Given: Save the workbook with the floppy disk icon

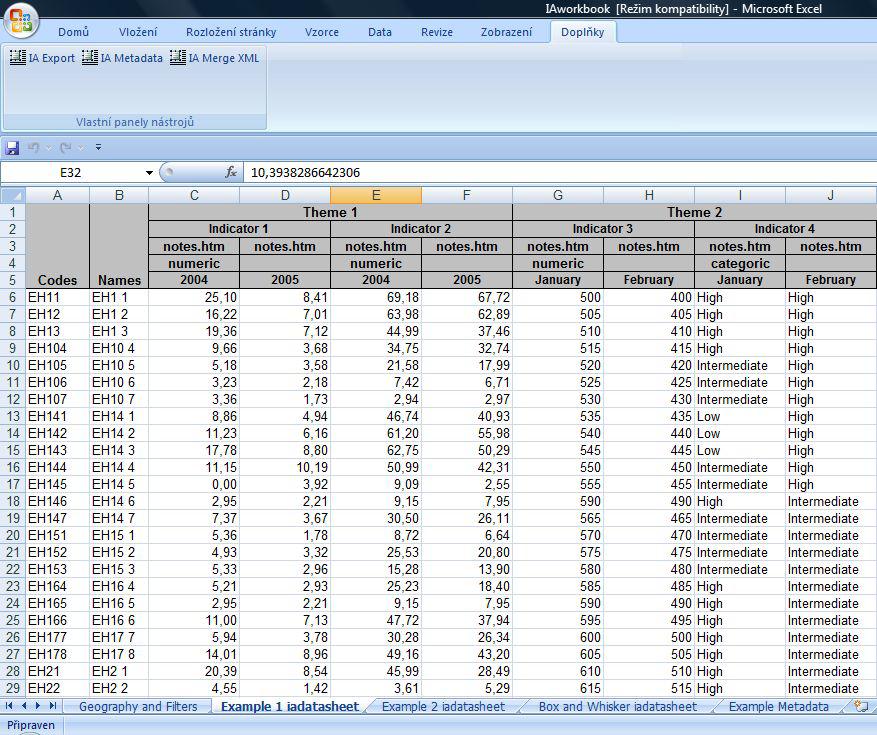Looking at the screenshot, I should click(x=12, y=148).
